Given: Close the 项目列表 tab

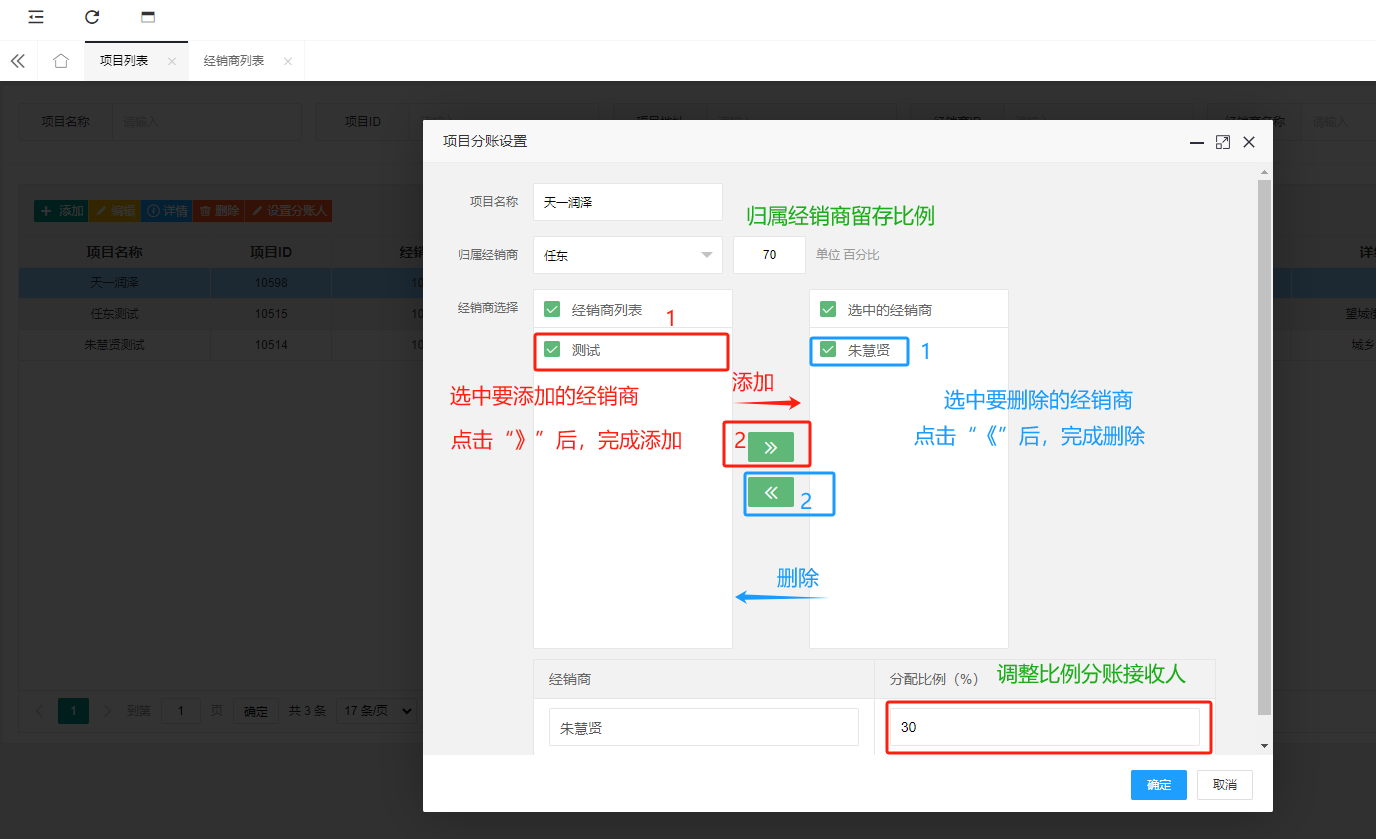Looking at the screenshot, I should pyautogui.click(x=171, y=62).
